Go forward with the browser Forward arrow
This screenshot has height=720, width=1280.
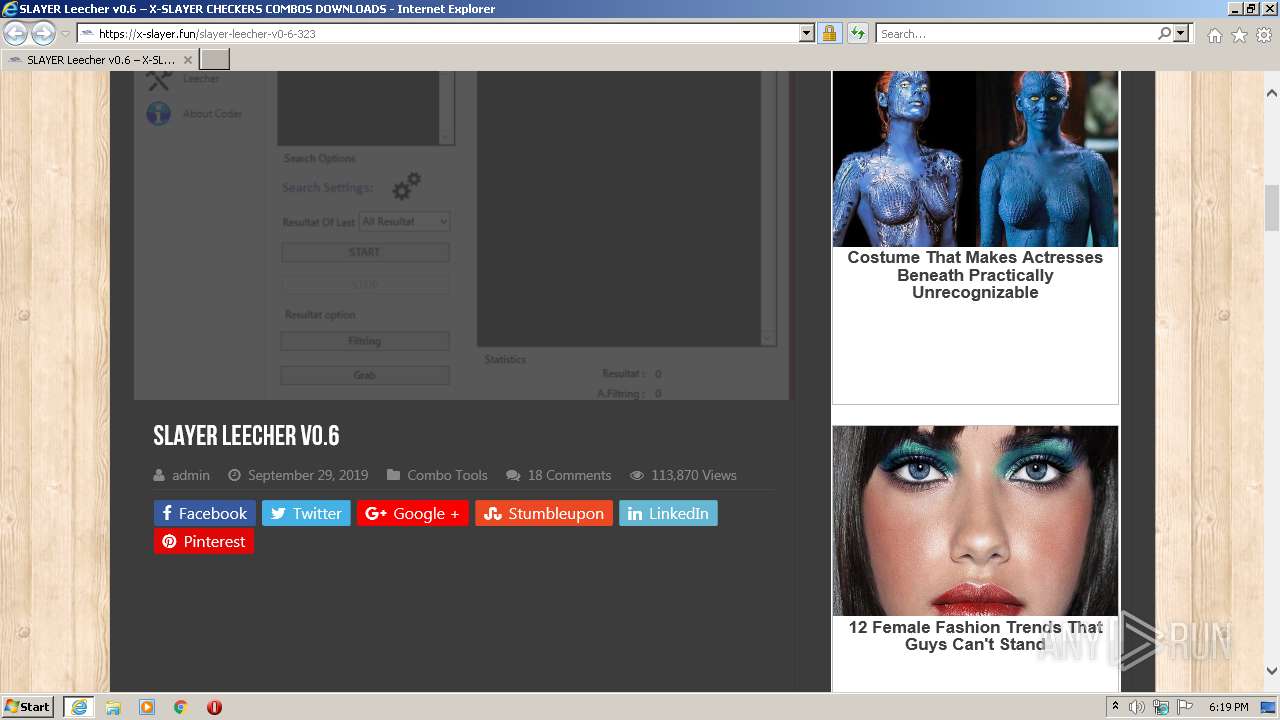coord(43,34)
